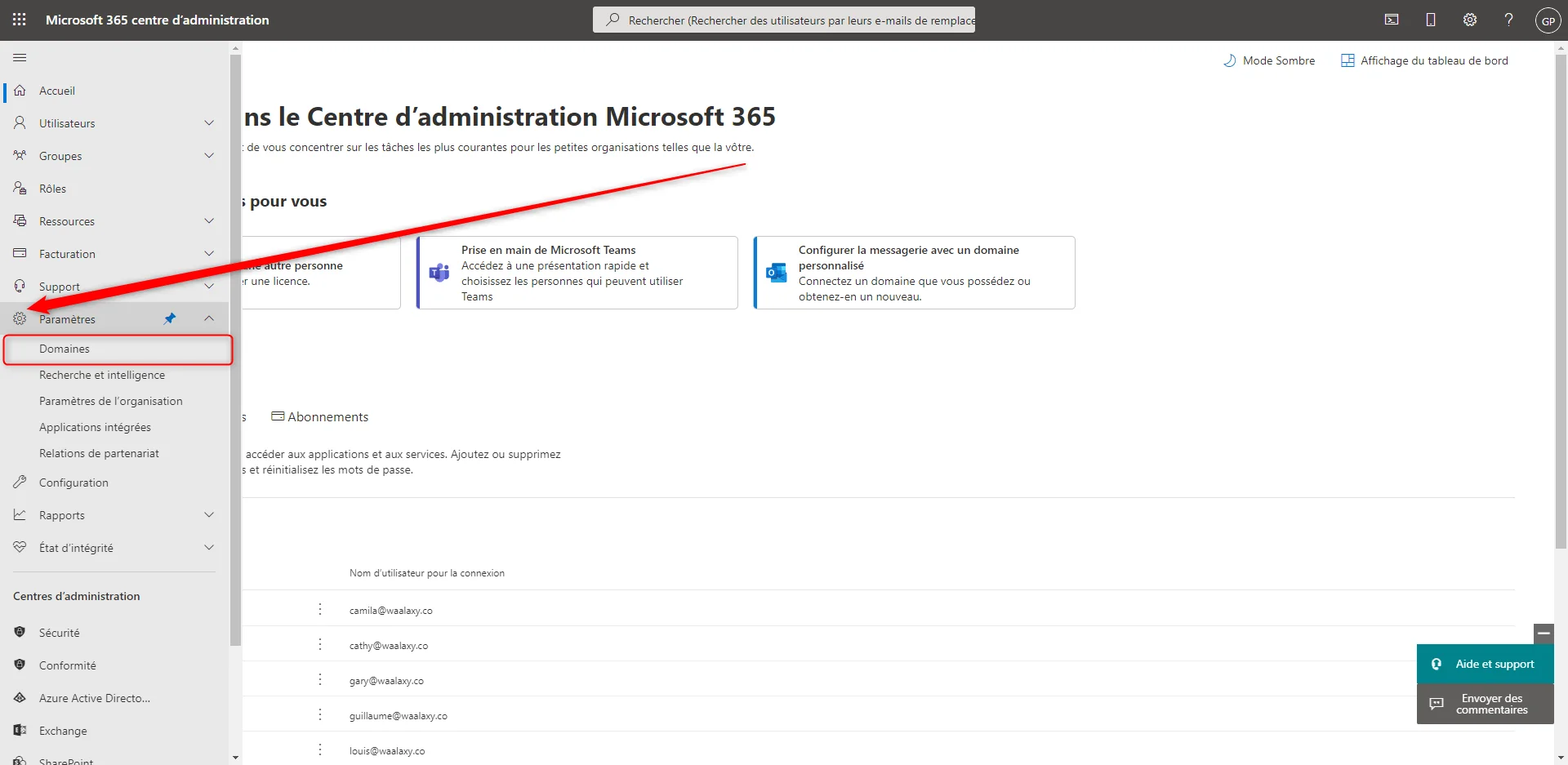Viewport: 1568px width, 765px height.
Task: Click the Sécurité shield icon
Action: pos(20,633)
